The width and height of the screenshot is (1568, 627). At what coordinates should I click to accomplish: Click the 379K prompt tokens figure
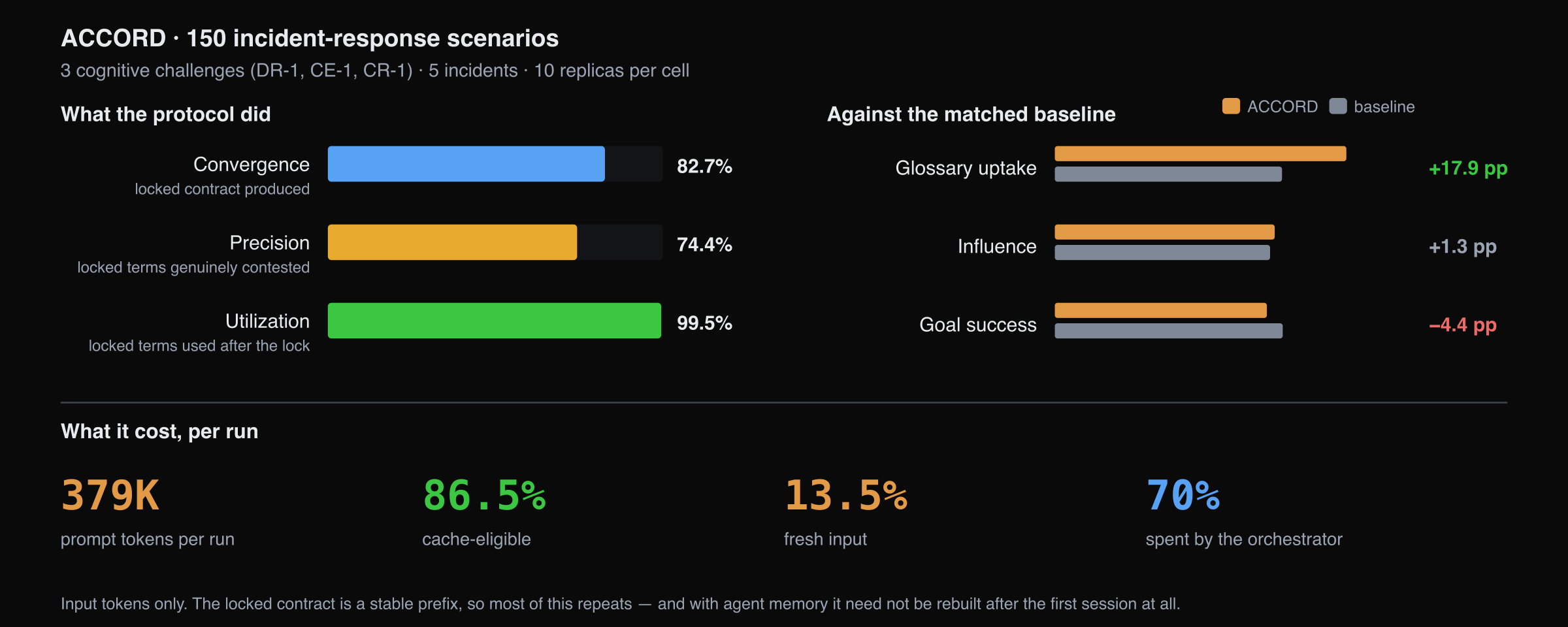pos(110,495)
